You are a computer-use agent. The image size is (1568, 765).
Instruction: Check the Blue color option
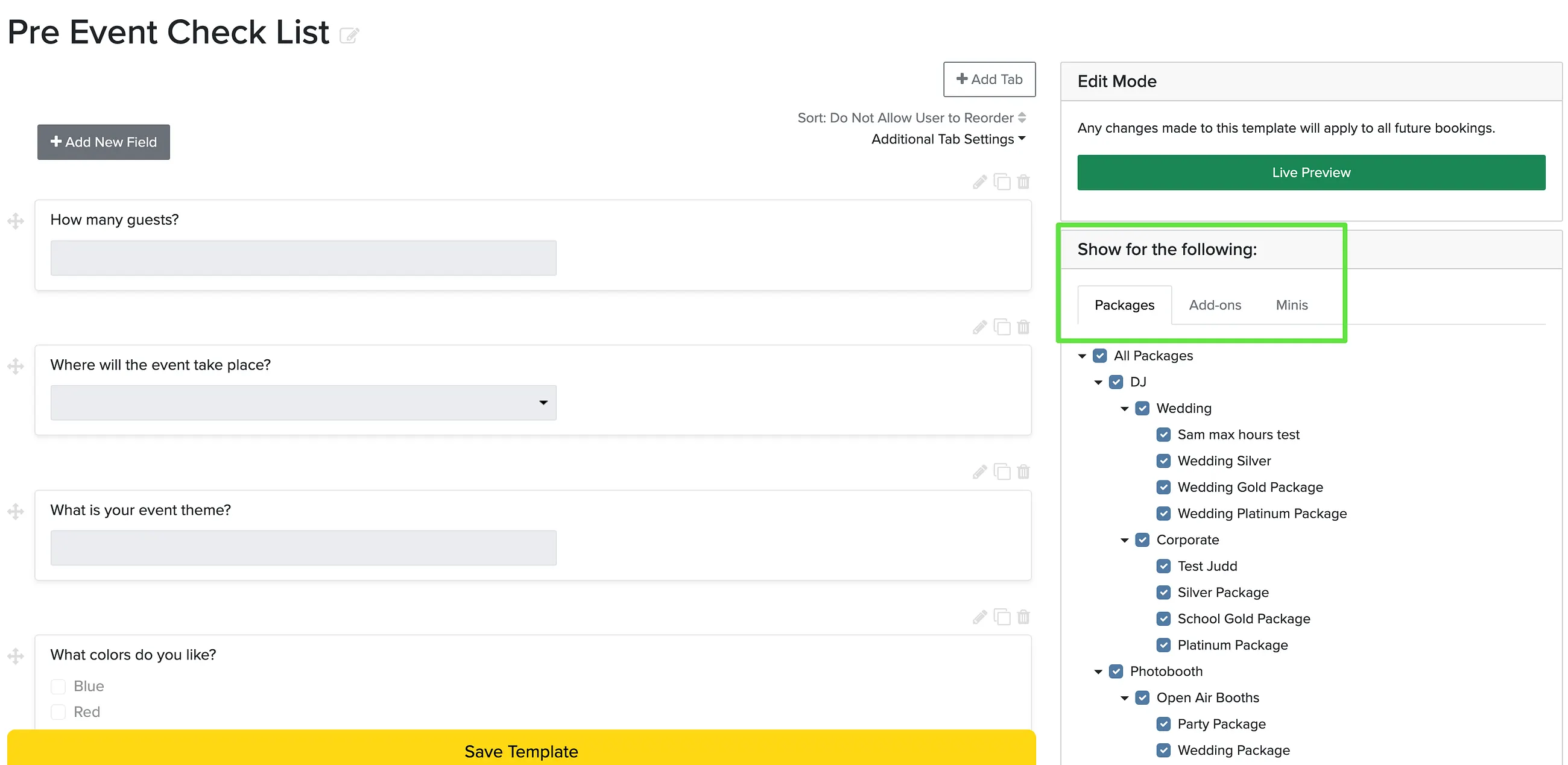[58, 687]
